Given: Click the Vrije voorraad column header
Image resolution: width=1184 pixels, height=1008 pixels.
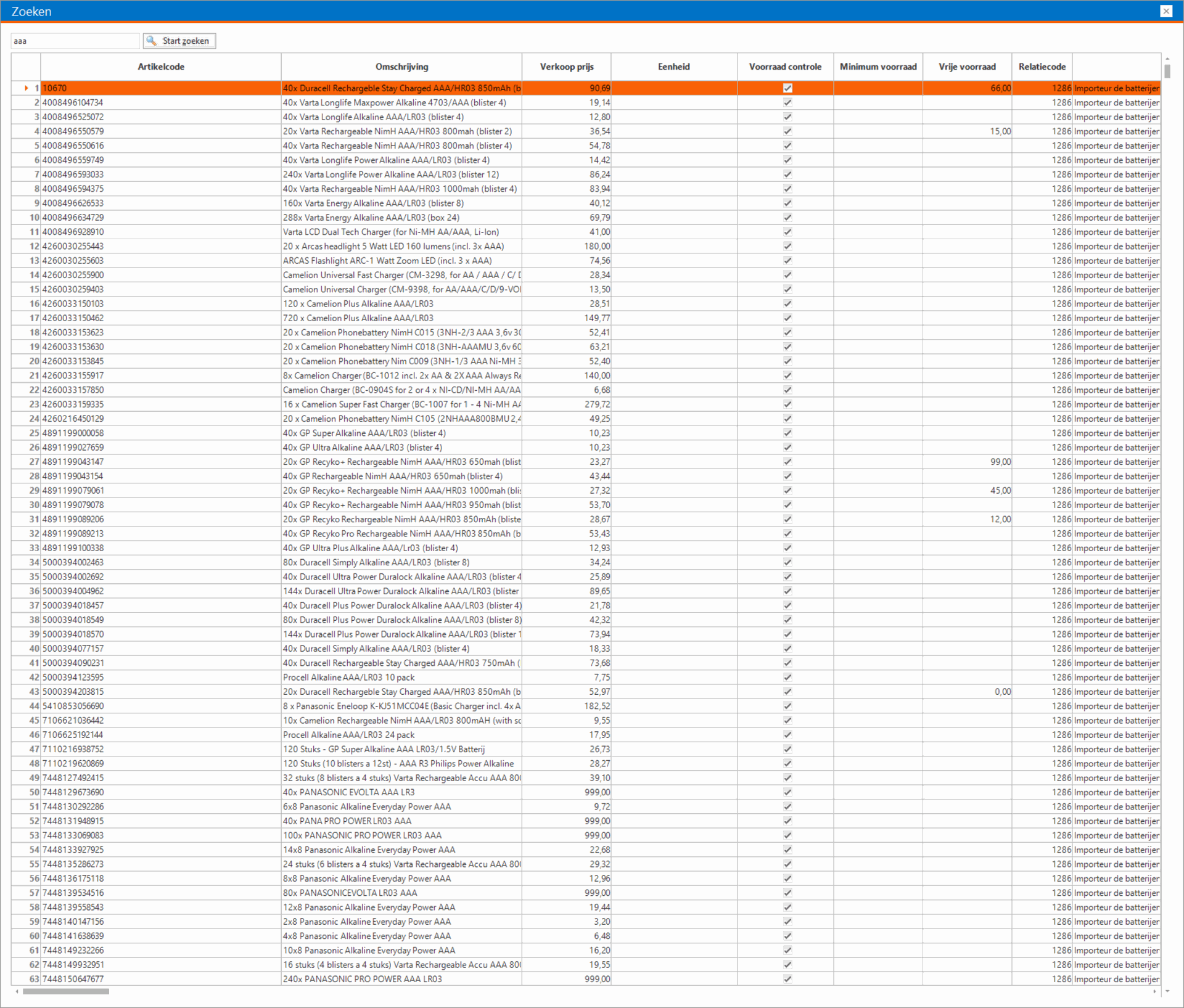Looking at the screenshot, I should coord(967,67).
